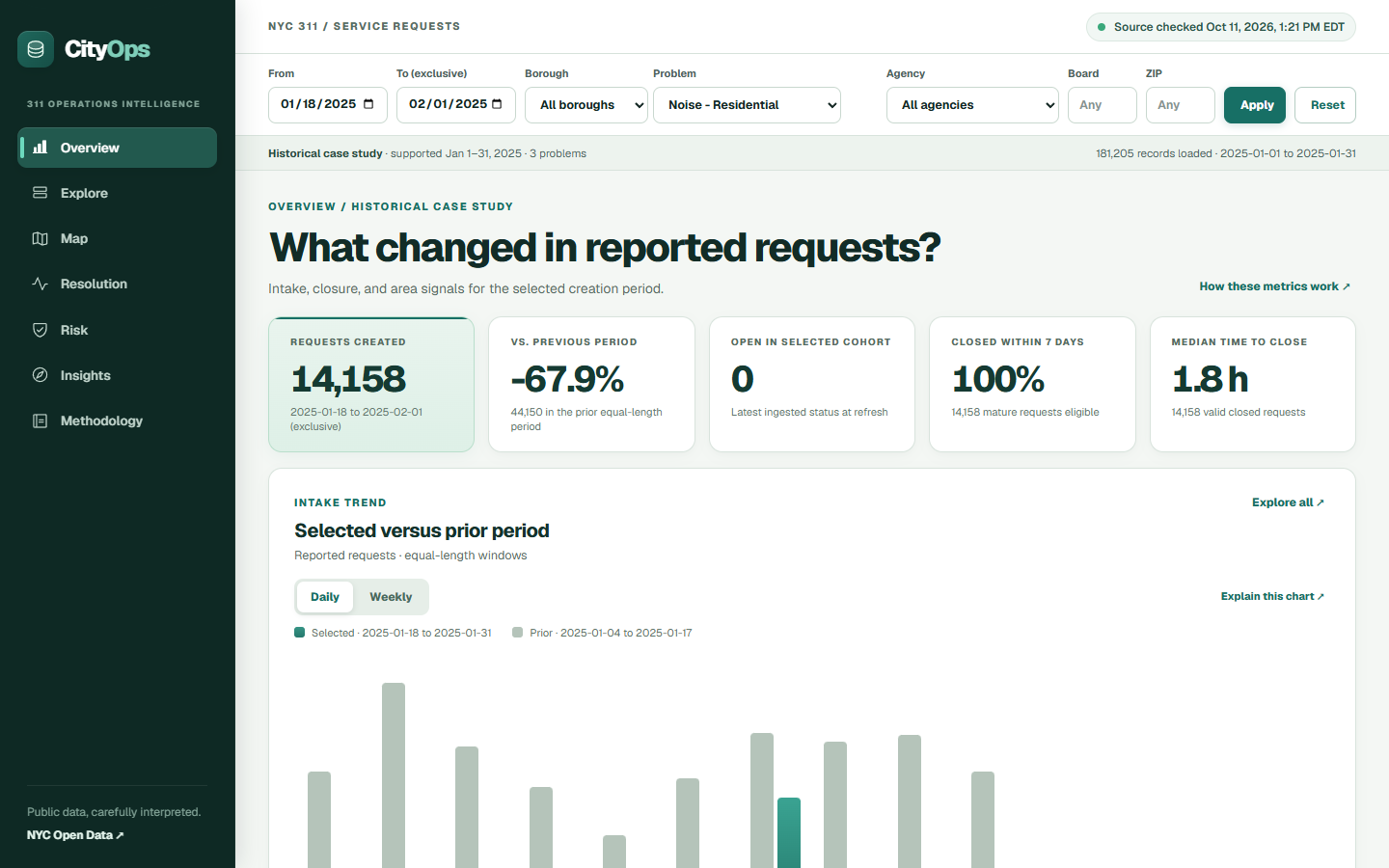The image size is (1389, 868).
Task: Click the To (exclusive) date field
Action: 456,105
